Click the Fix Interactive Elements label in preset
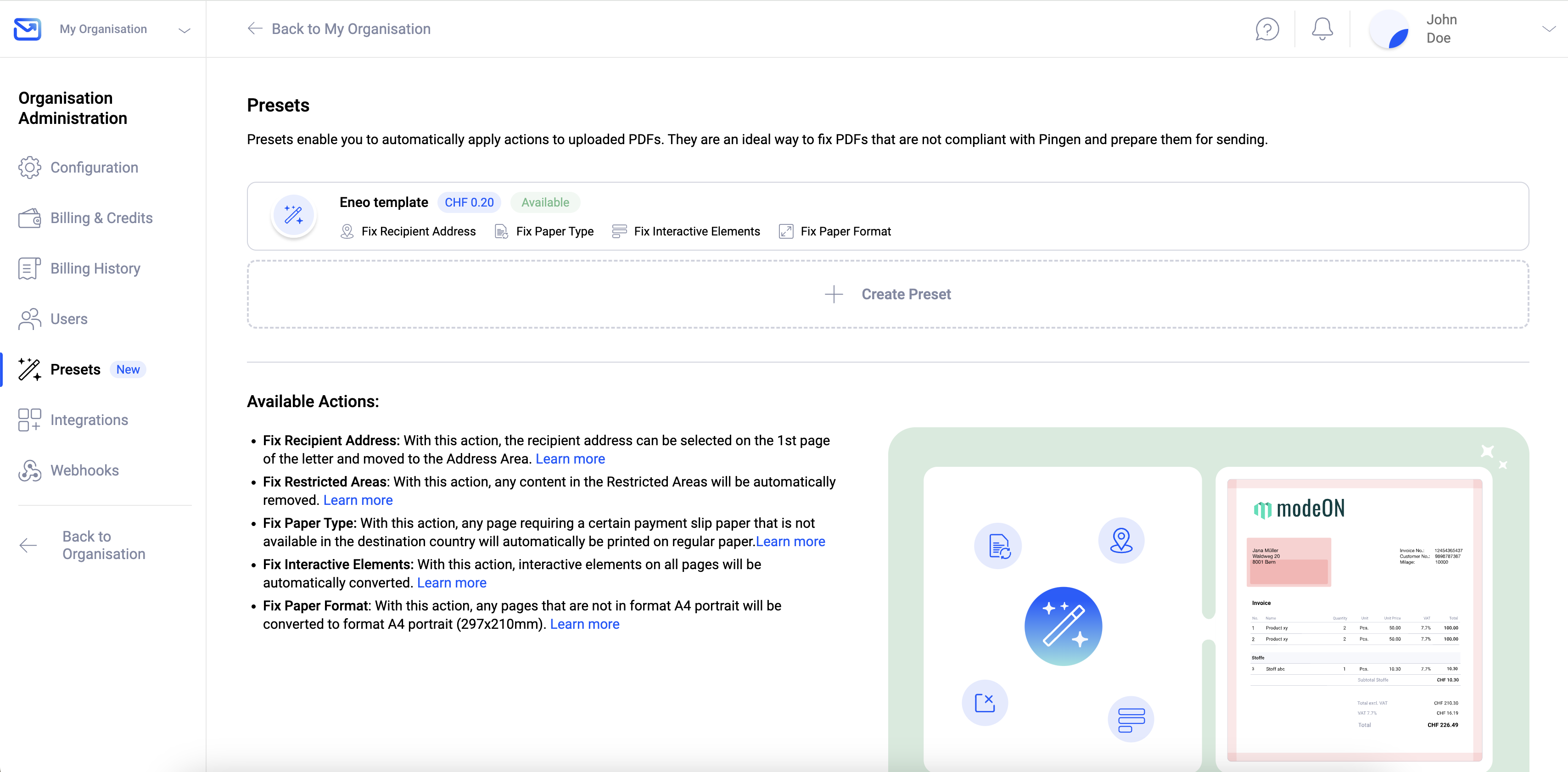Image resolution: width=1568 pixels, height=772 pixels. click(697, 231)
